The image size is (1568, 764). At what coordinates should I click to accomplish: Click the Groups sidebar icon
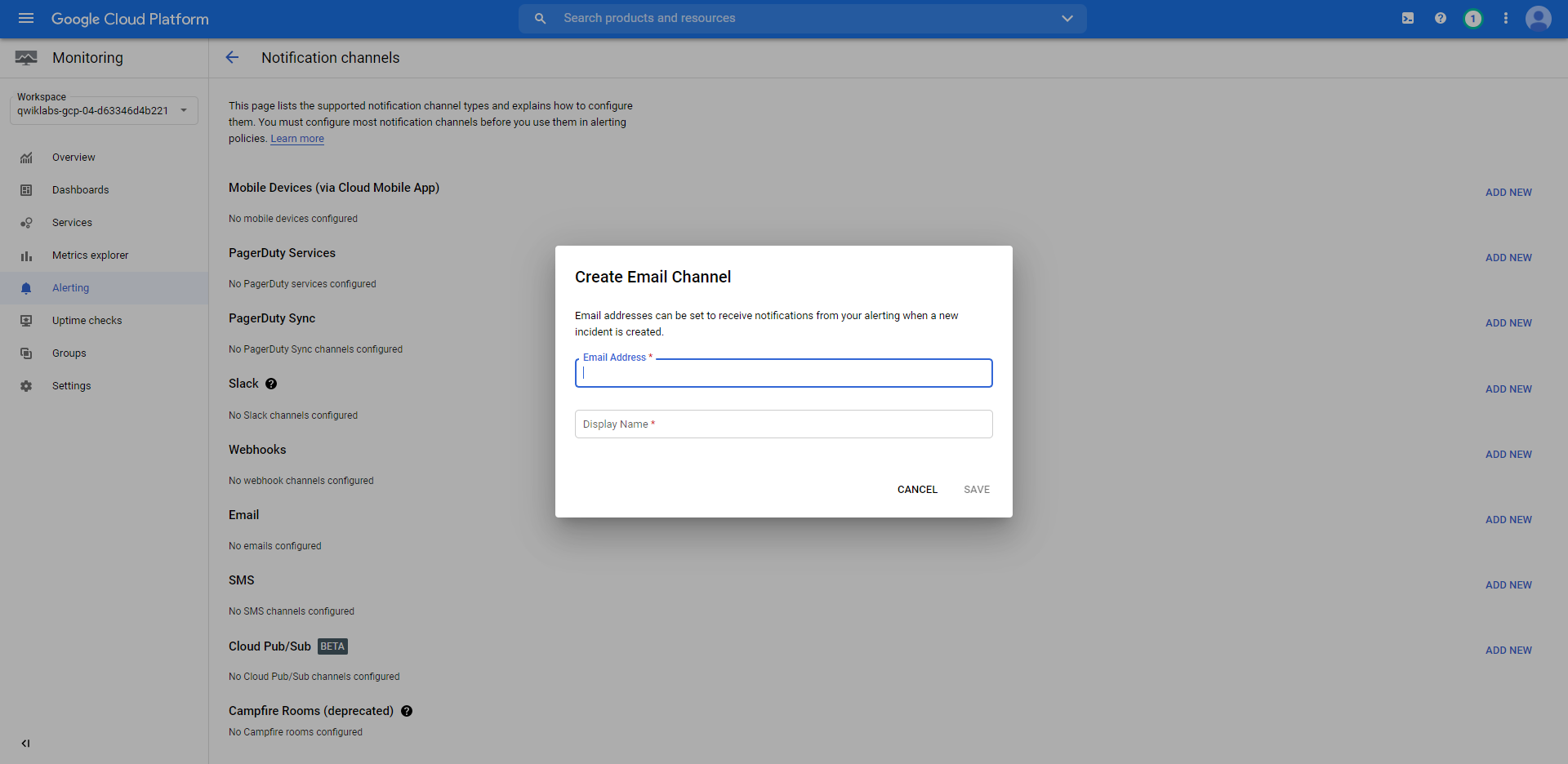pos(26,353)
